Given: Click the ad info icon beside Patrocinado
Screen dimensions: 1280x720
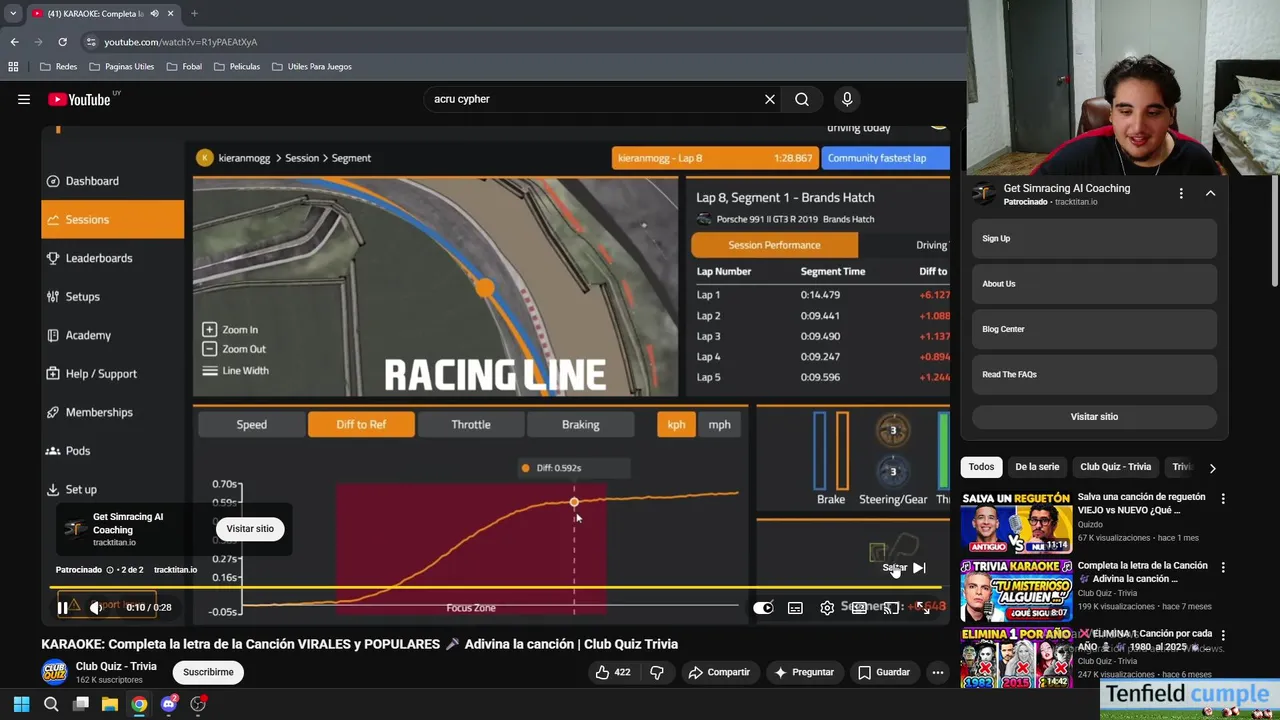Looking at the screenshot, I should [109, 570].
